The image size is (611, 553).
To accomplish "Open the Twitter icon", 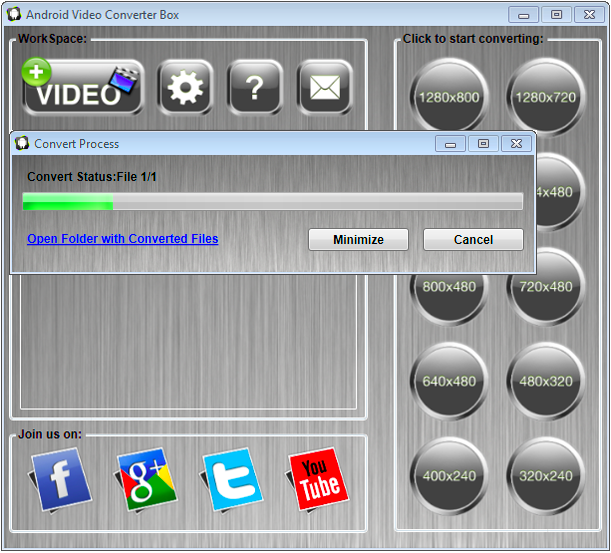I will [x=232, y=479].
